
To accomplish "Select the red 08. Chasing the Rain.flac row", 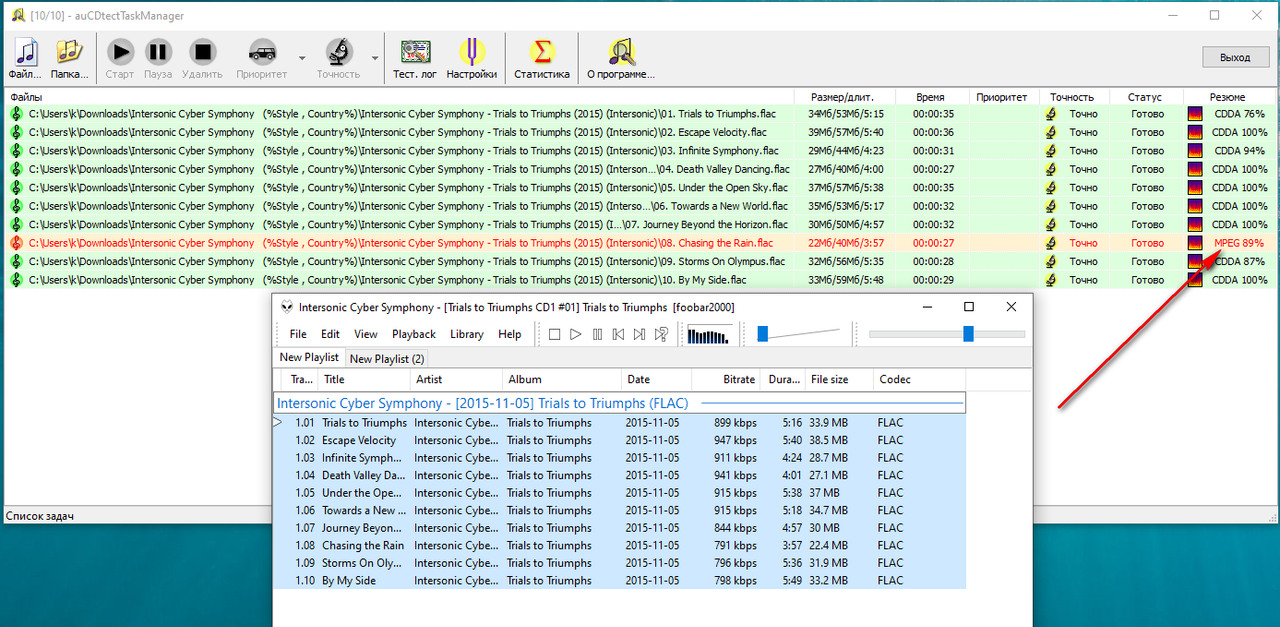I will [x=640, y=243].
